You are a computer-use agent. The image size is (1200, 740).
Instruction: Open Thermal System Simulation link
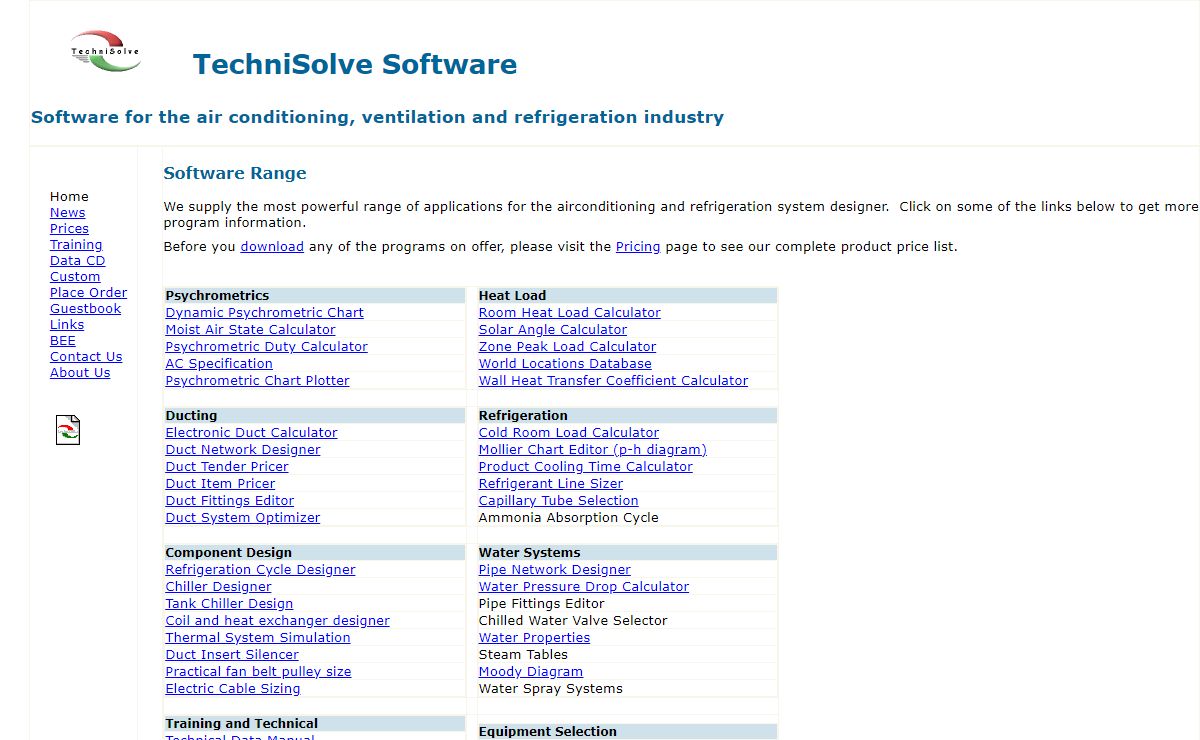pos(258,638)
